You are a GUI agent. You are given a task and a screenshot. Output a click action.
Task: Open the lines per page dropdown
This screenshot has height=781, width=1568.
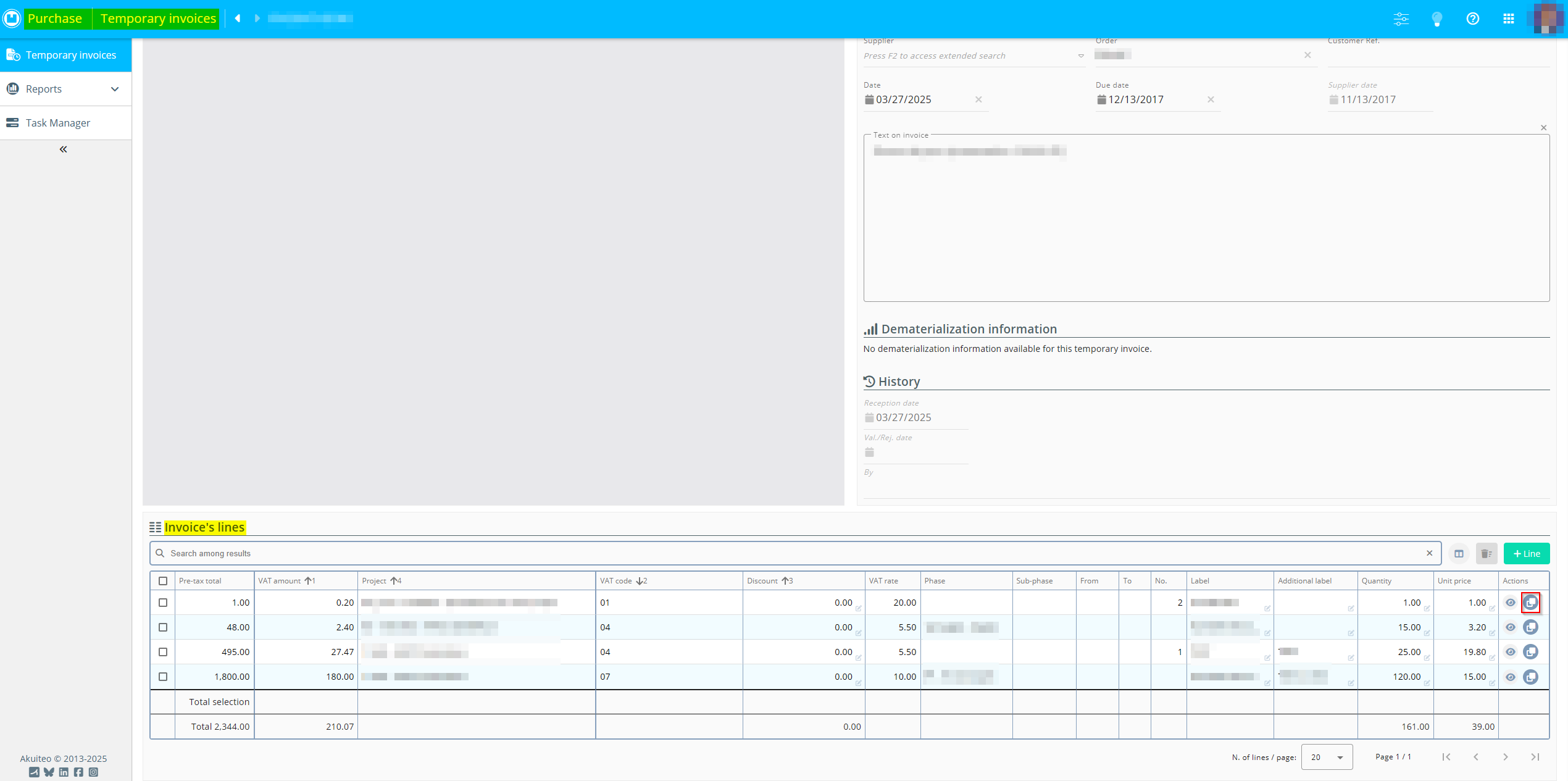(x=1327, y=757)
